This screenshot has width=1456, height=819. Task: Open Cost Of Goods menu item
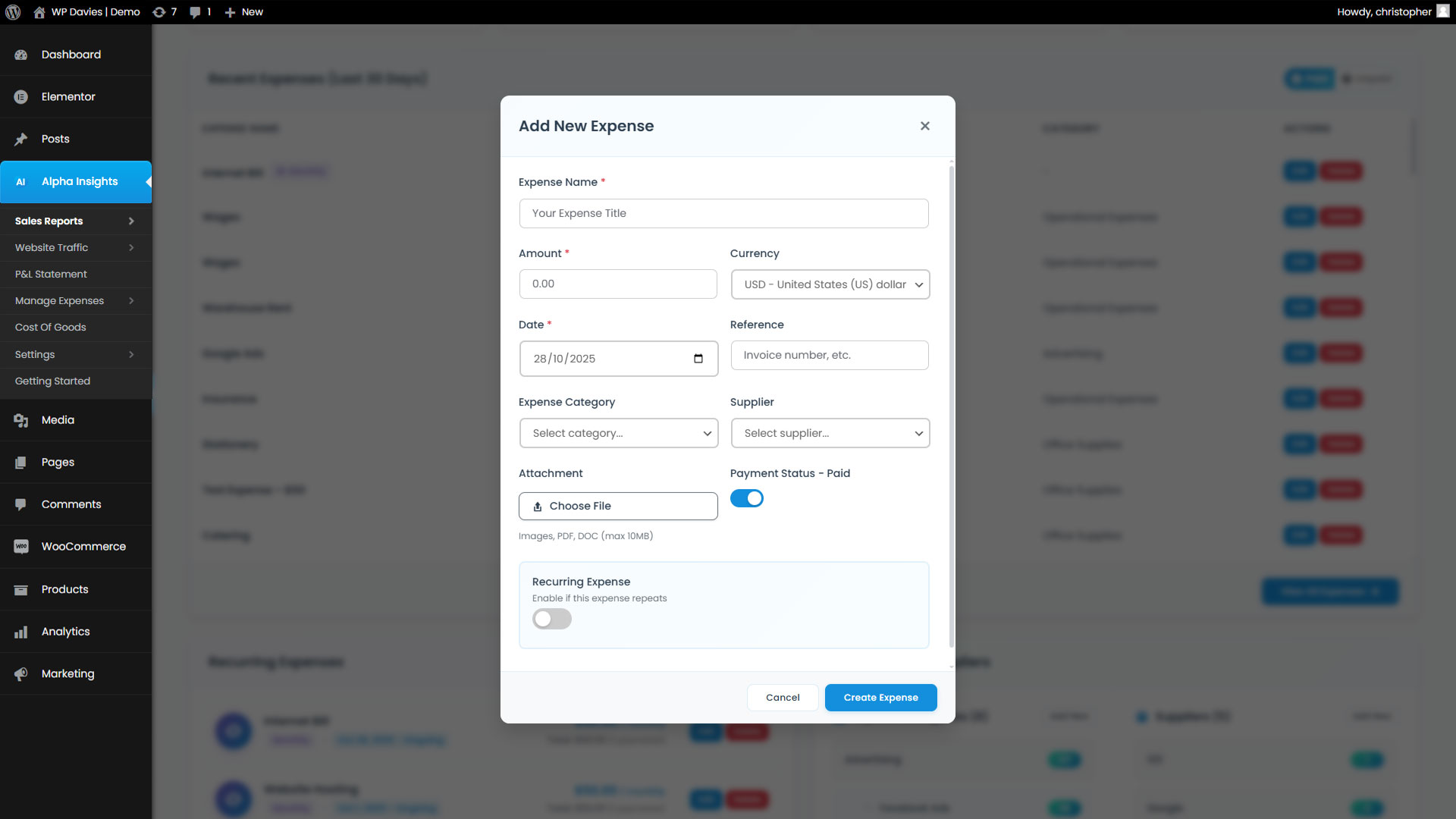point(51,327)
